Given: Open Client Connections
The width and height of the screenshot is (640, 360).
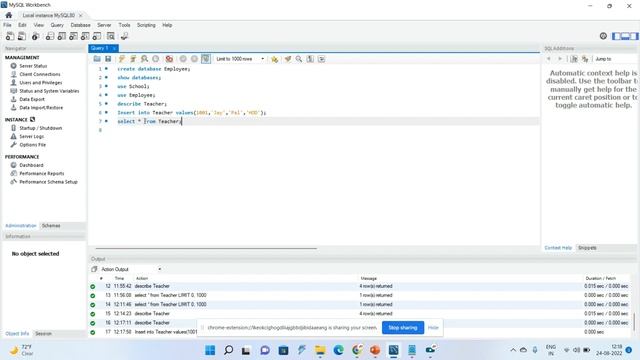Looking at the screenshot, I should click(40, 74).
